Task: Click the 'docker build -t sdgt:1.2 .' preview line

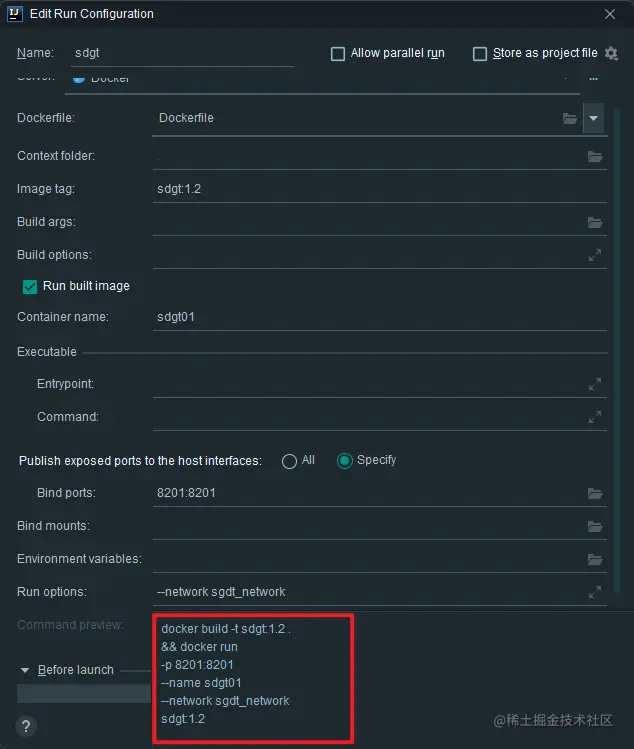Action: (x=226, y=629)
